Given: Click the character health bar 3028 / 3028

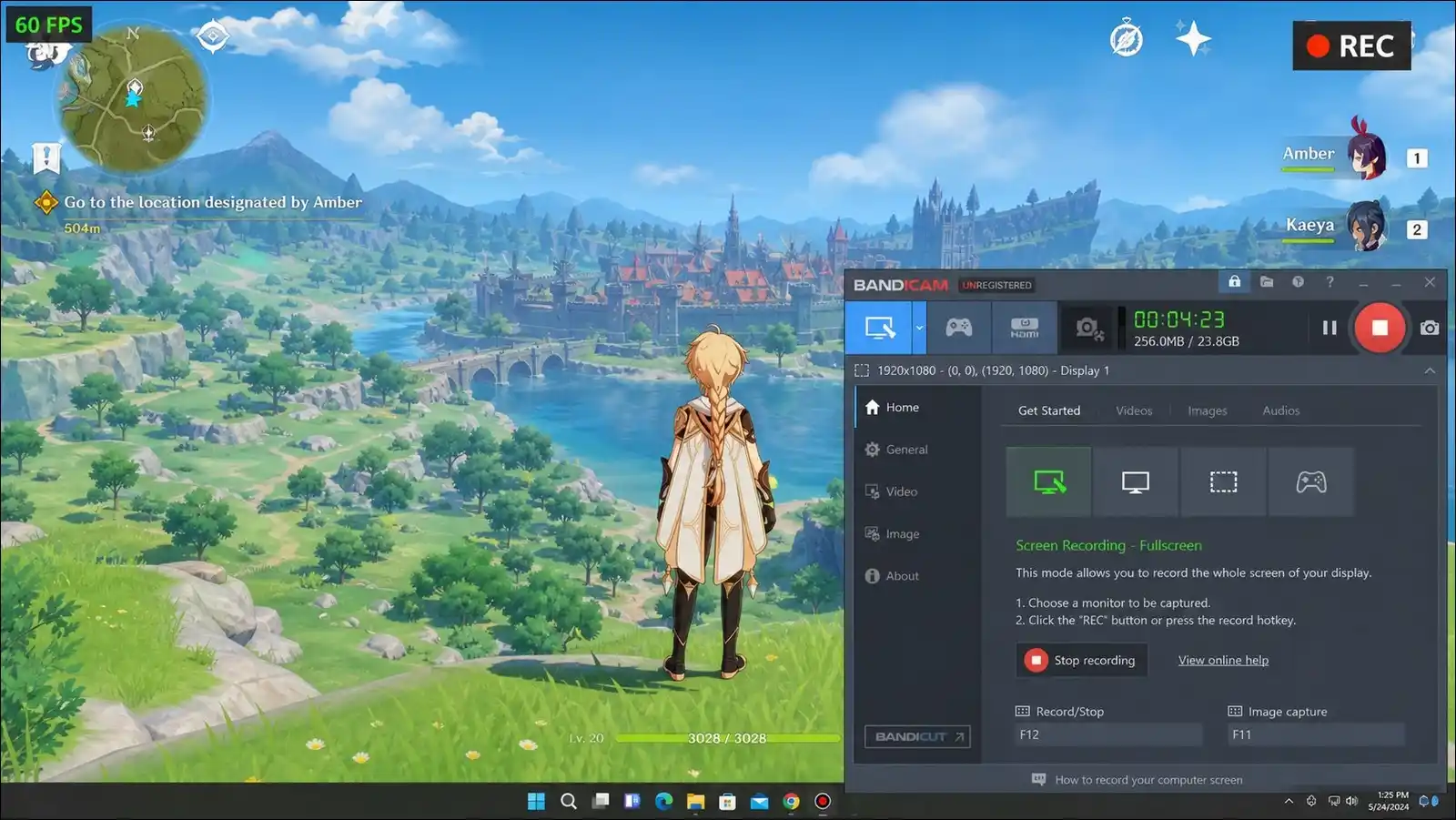Looking at the screenshot, I should coord(727,738).
